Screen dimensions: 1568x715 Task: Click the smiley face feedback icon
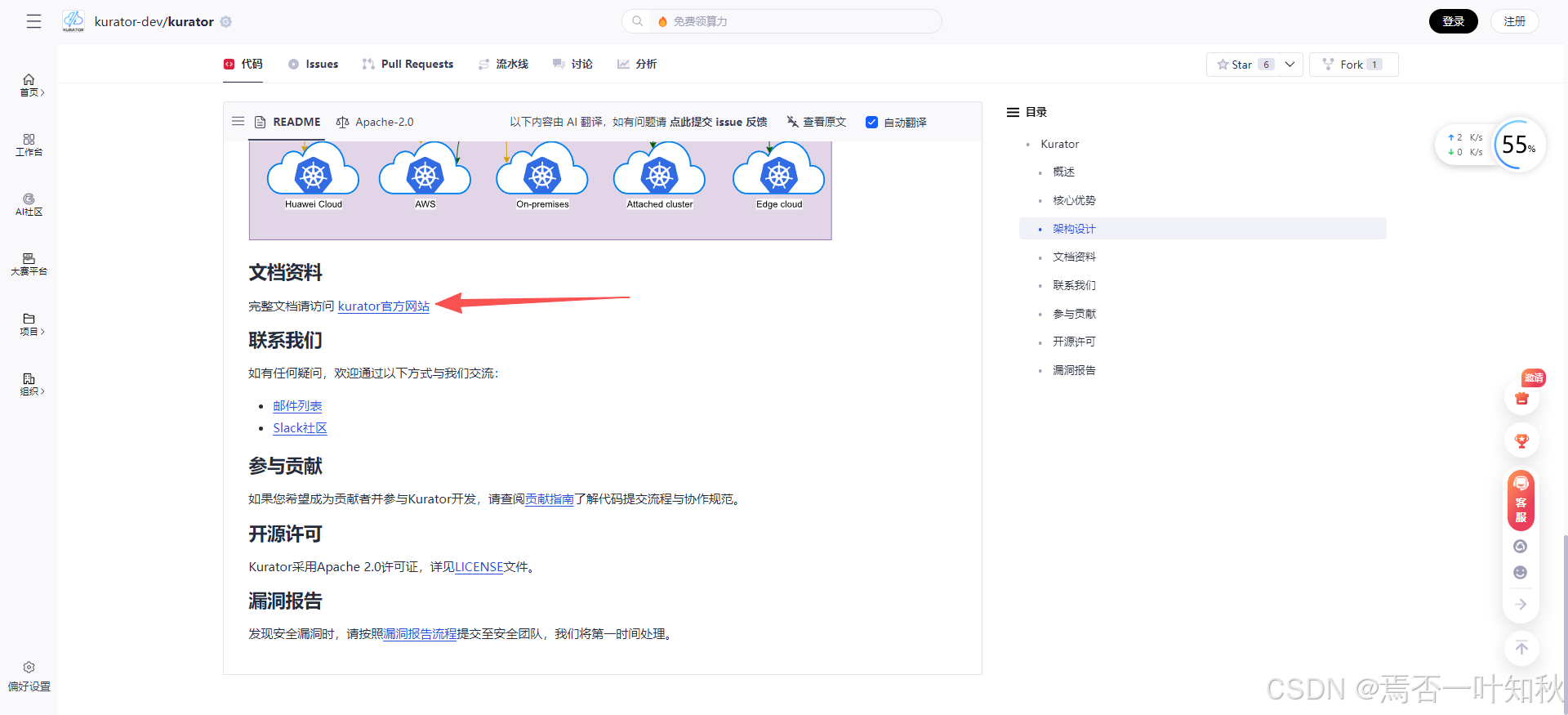1520,573
